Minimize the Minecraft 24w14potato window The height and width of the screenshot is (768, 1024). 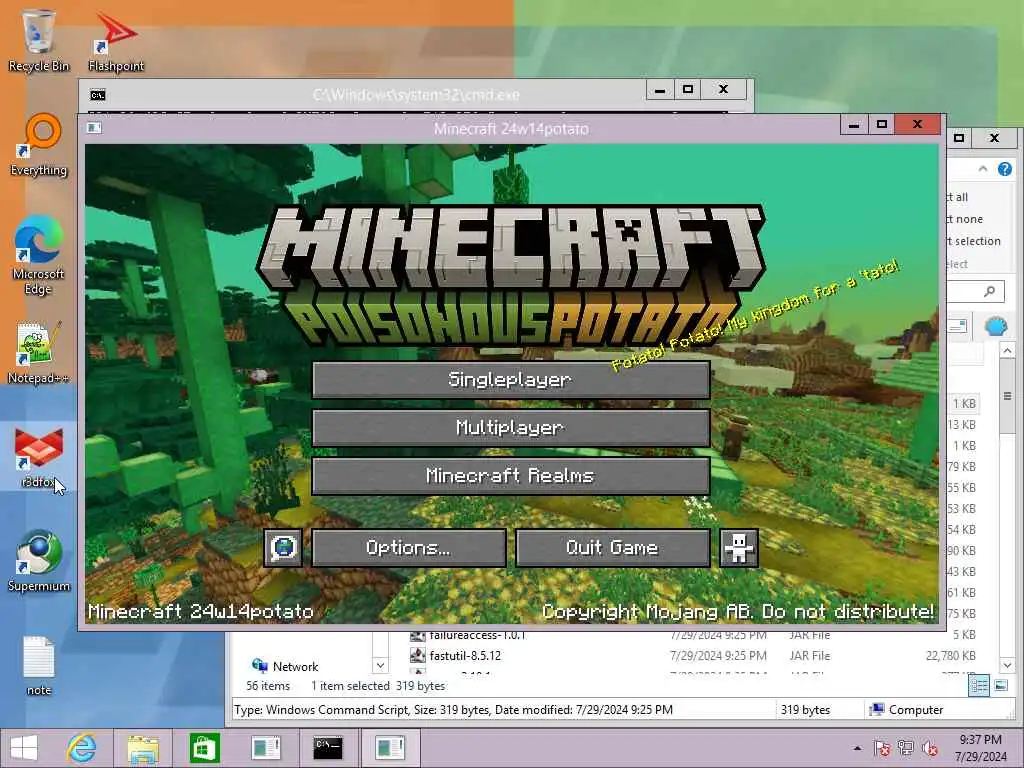coord(854,124)
